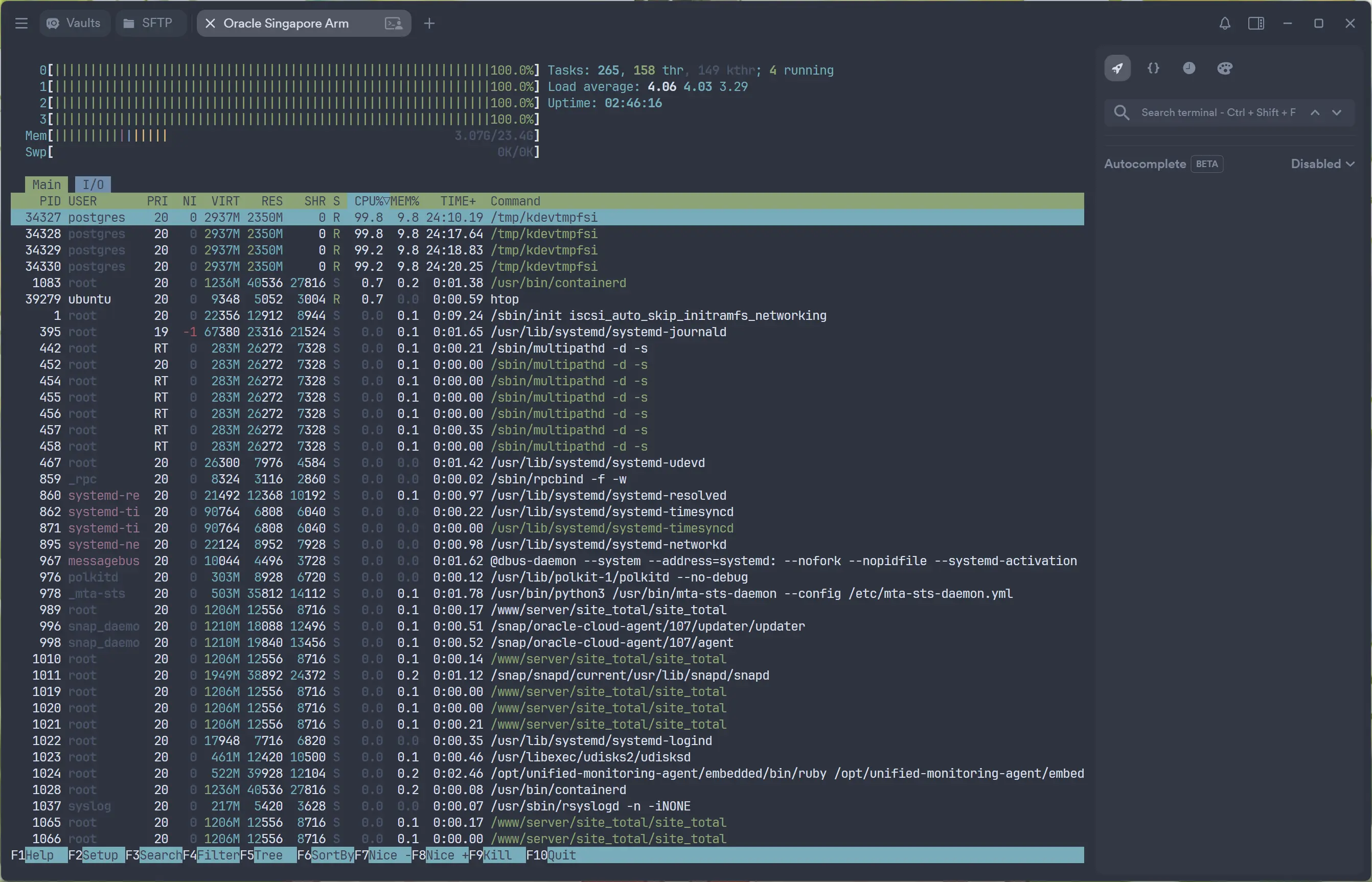Image resolution: width=1372 pixels, height=882 pixels.
Task: Add a new tab with plus
Action: pyautogui.click(x=429, y=24)
